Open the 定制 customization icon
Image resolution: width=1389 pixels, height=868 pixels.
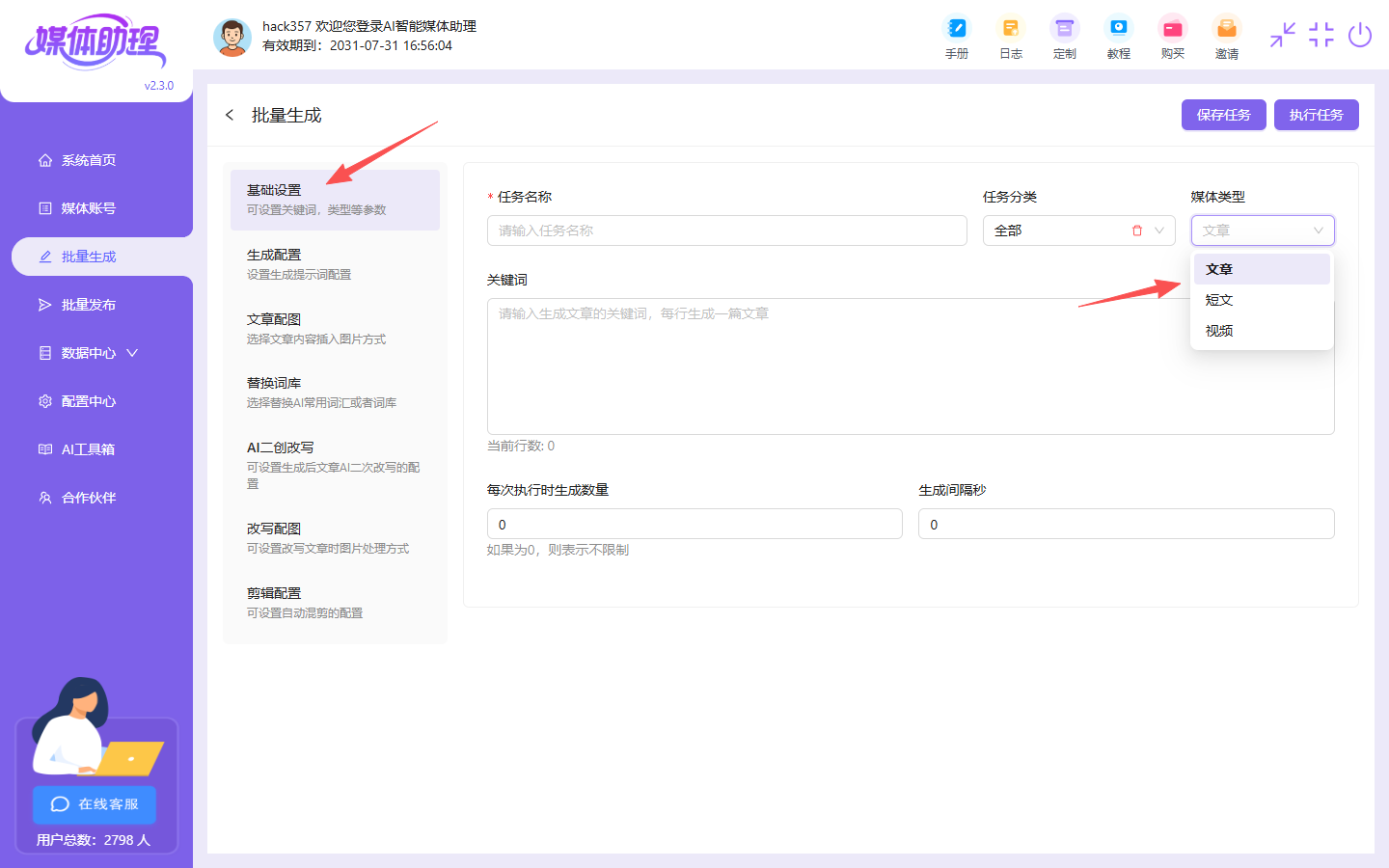tap(1064, 39)
